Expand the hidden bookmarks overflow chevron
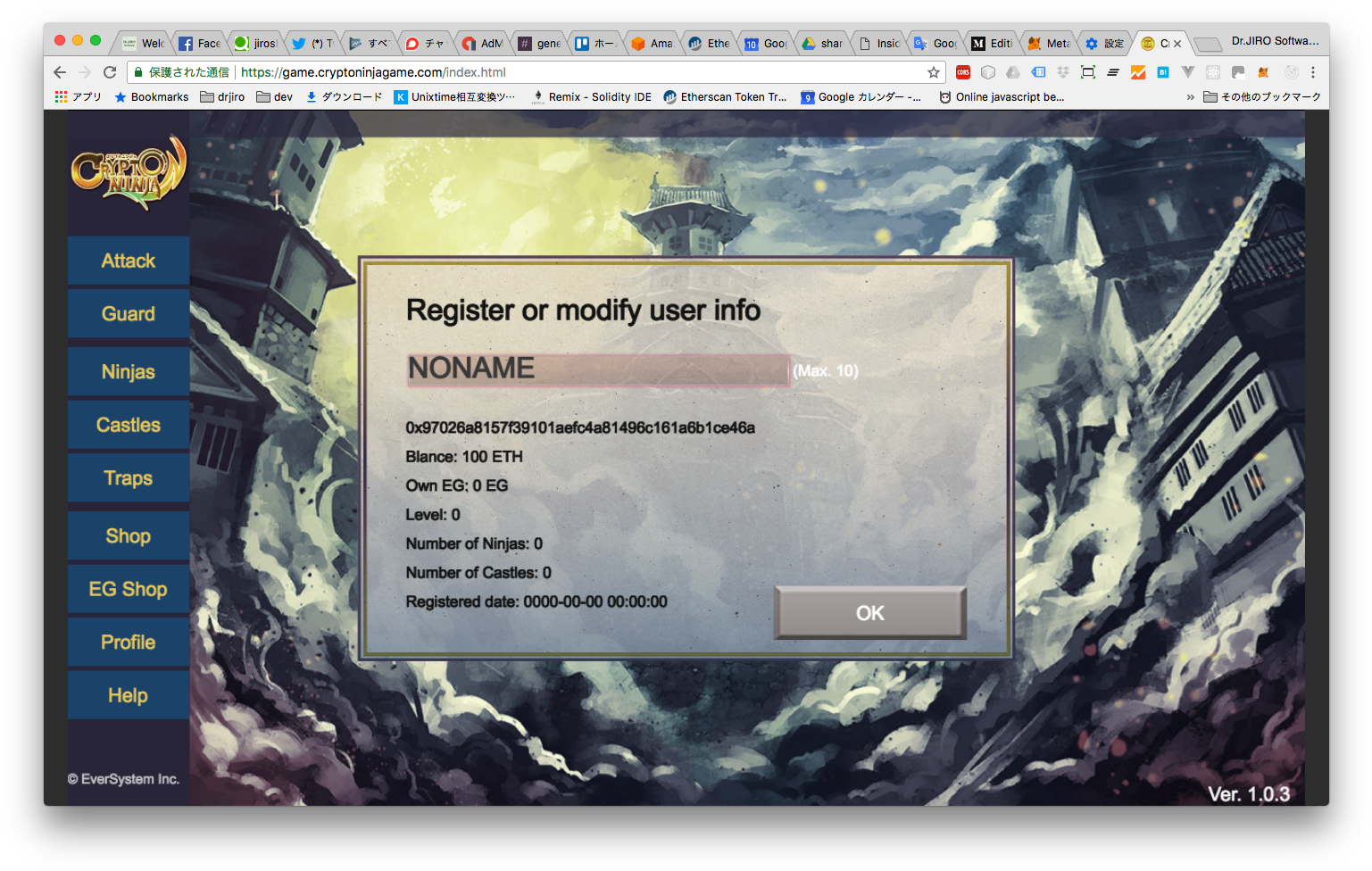 tap(1190, 97)
